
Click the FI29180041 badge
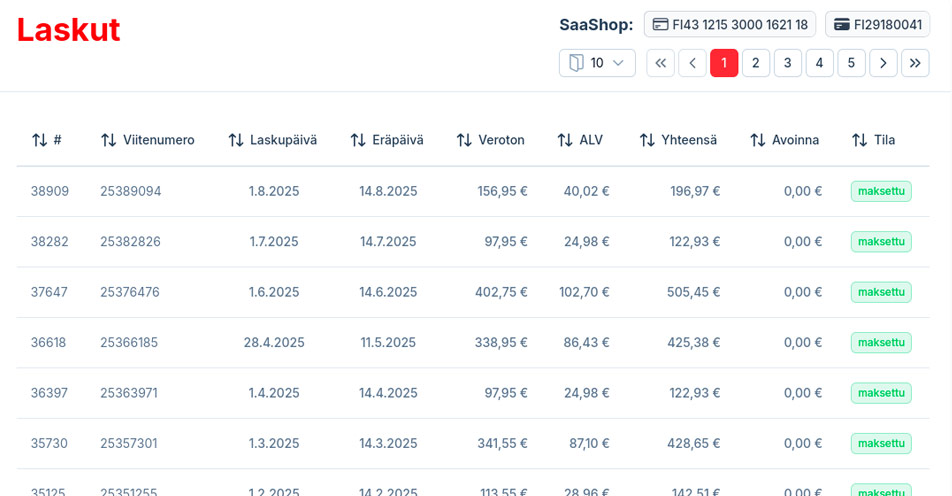coord(877,24)
